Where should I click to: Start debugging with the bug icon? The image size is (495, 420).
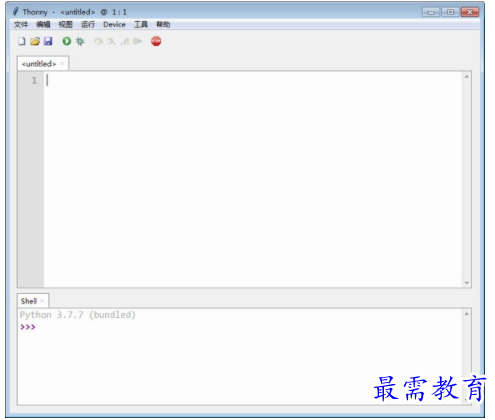click(x=80, y=41)
